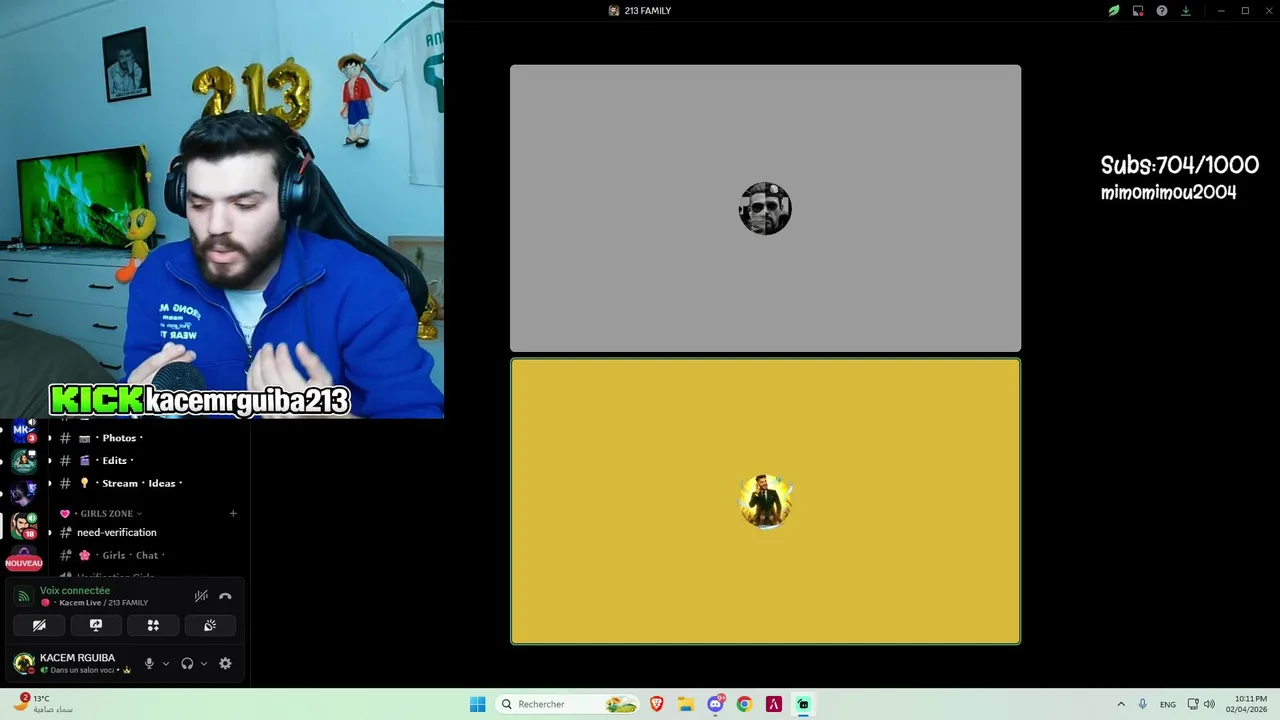Click the suited man avatar in yellow tile
This screenshot has width=1280, height=720.
765,501
